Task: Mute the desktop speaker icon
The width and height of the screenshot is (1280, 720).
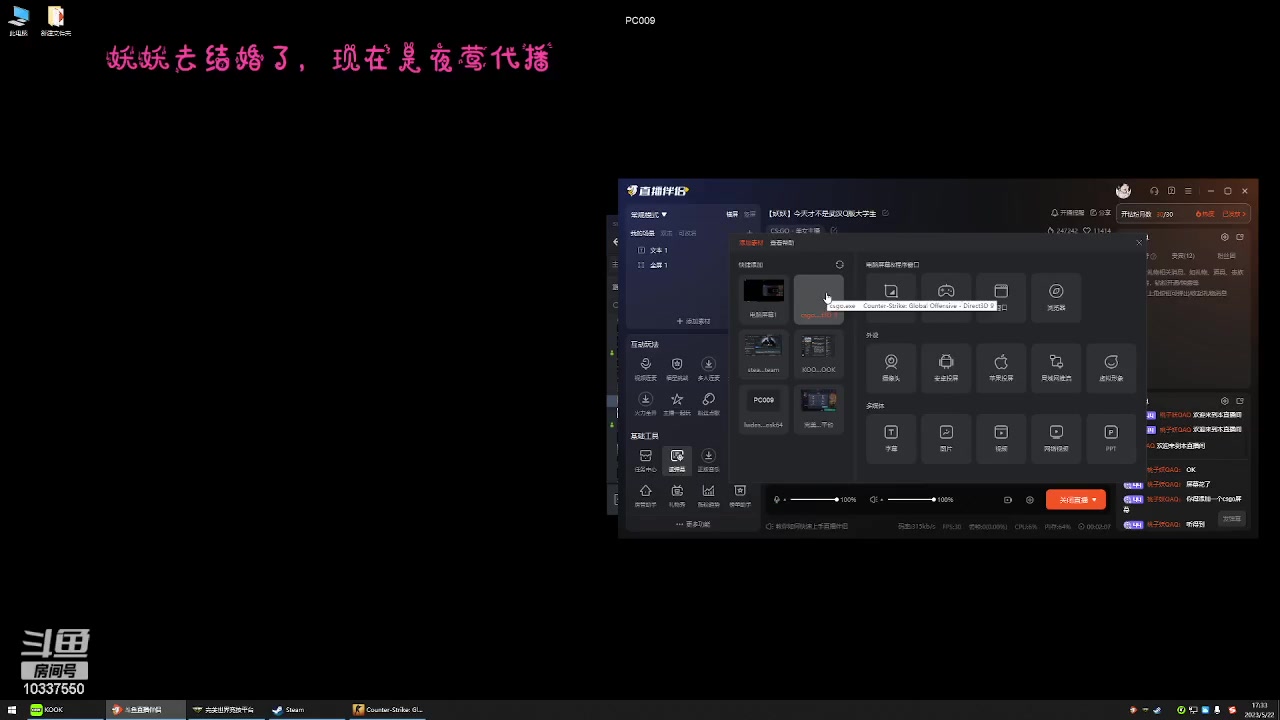Action: 873,500
